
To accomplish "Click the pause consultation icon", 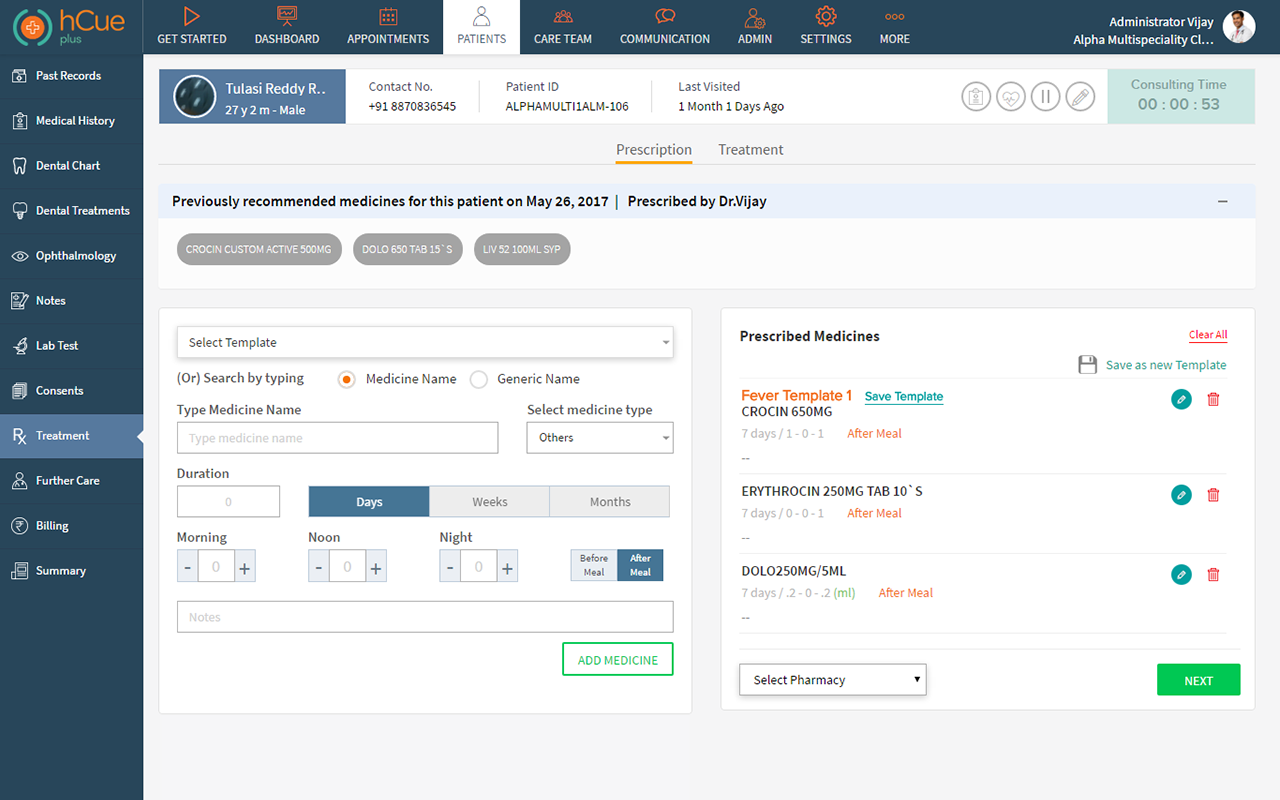I will (x=1045, y=97).
